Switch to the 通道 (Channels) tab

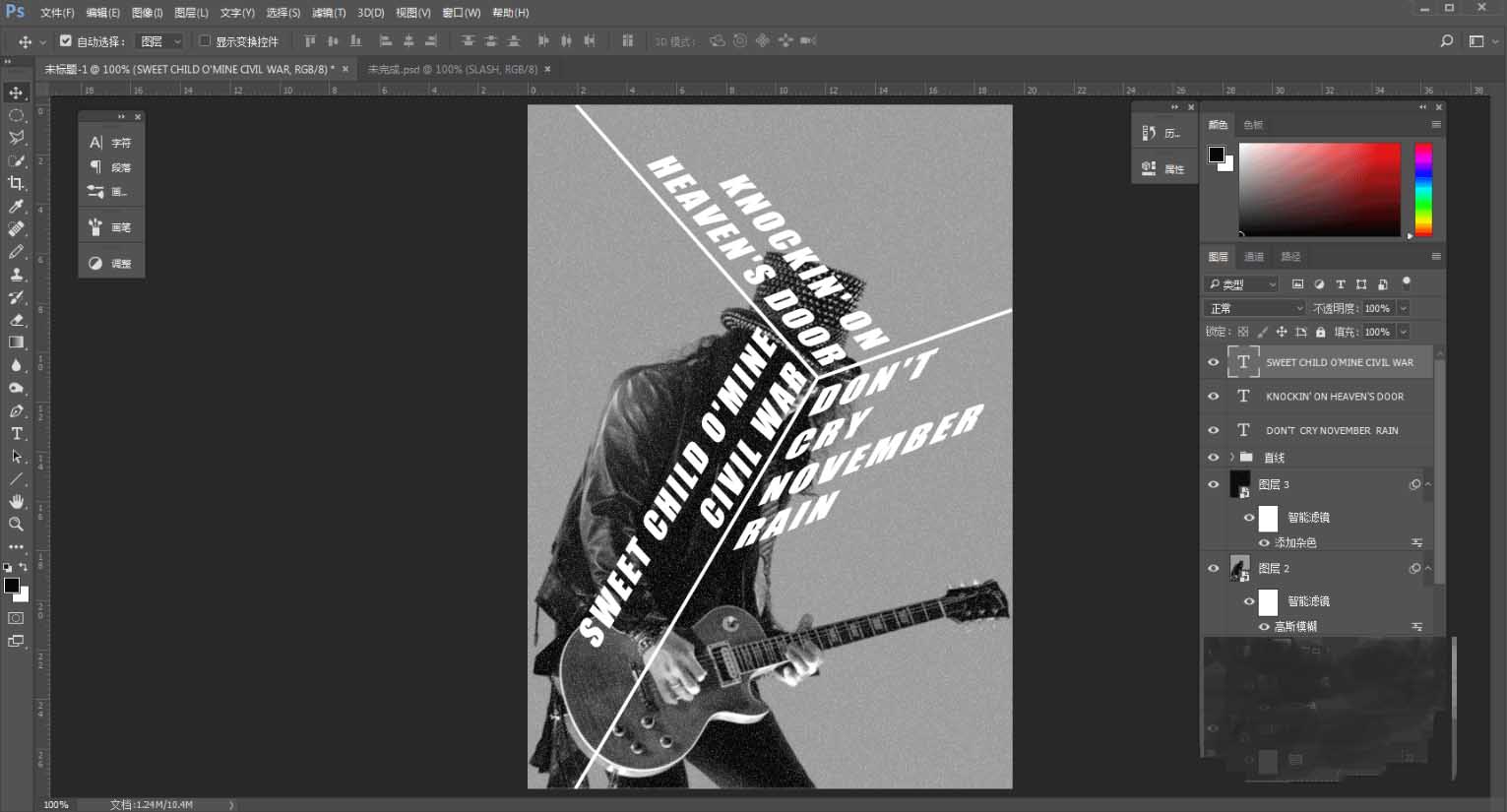1253,256
